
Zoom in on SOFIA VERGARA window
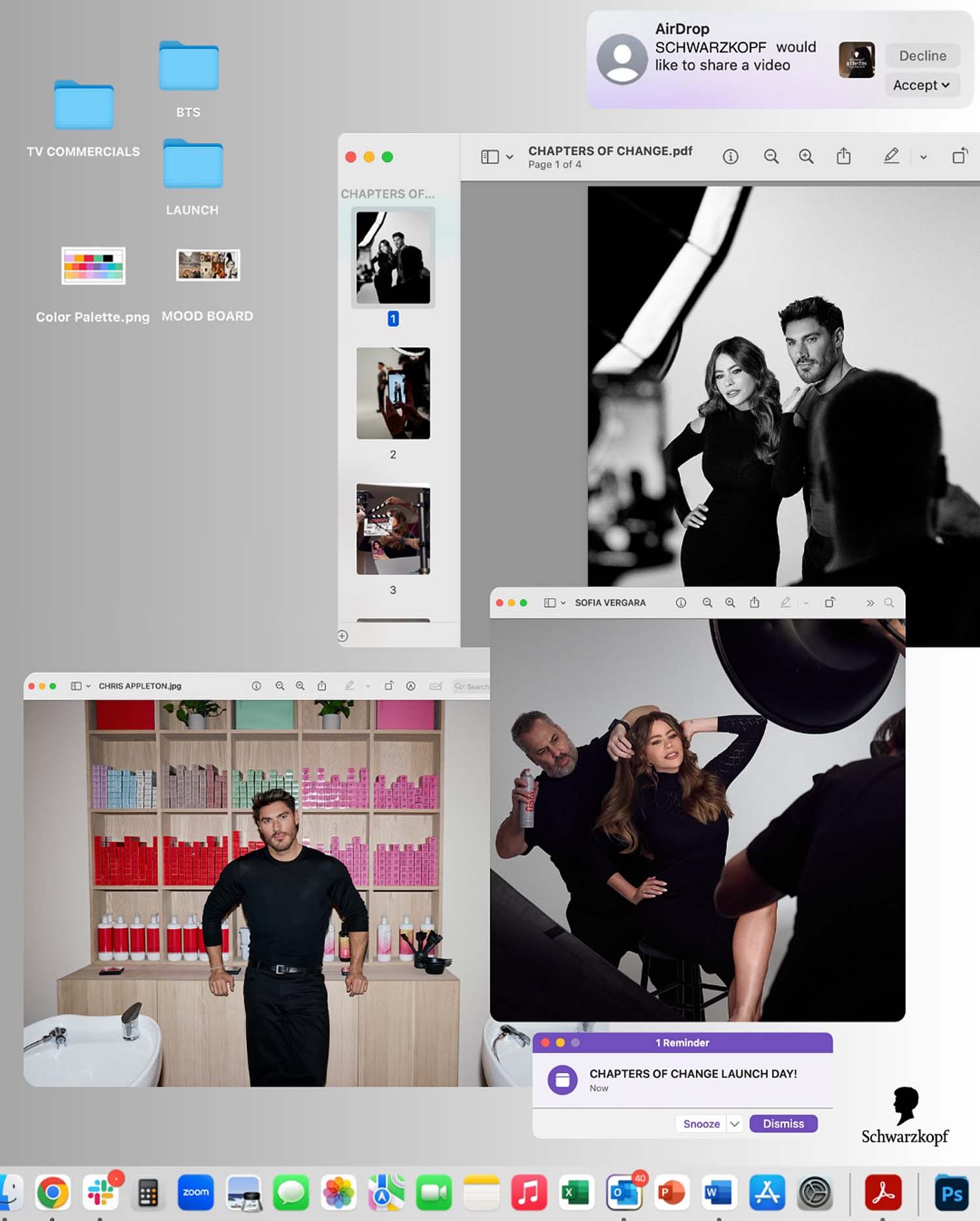[x=730, y=603]
